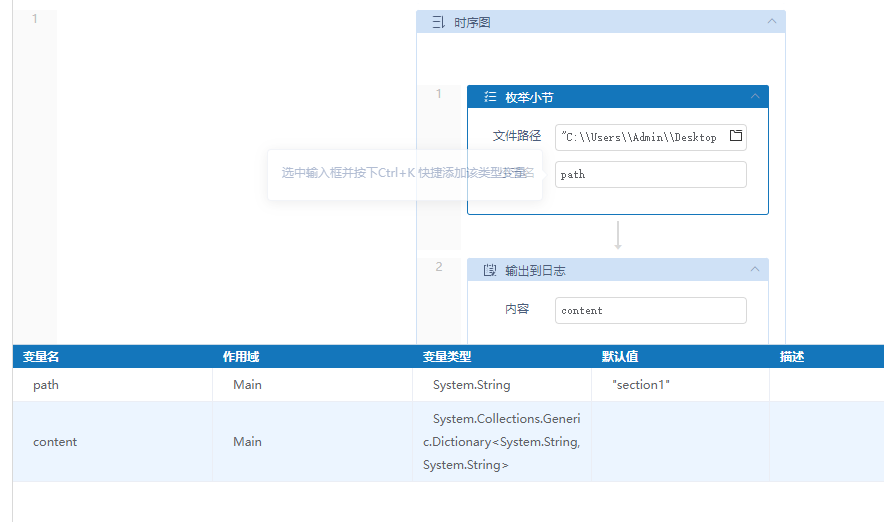Image resolution: width=884 pixels, height=522 pixels.
Task: Click the 文件路径 input with the Desktop path
Action: pyautogui.click(x=640, y=137)
